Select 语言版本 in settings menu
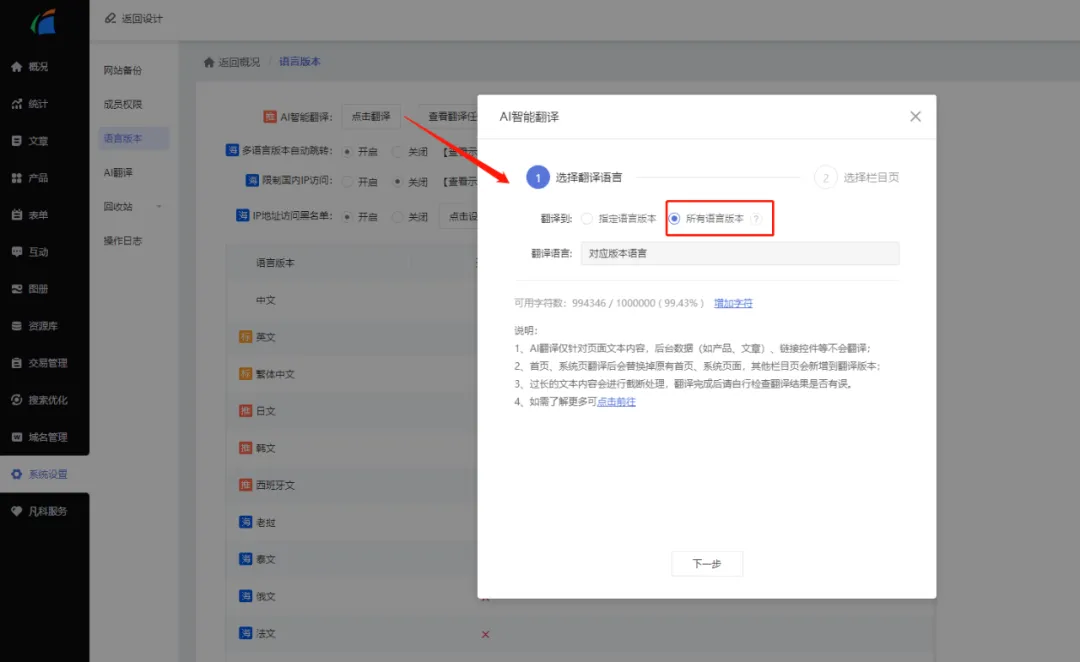 134,138
